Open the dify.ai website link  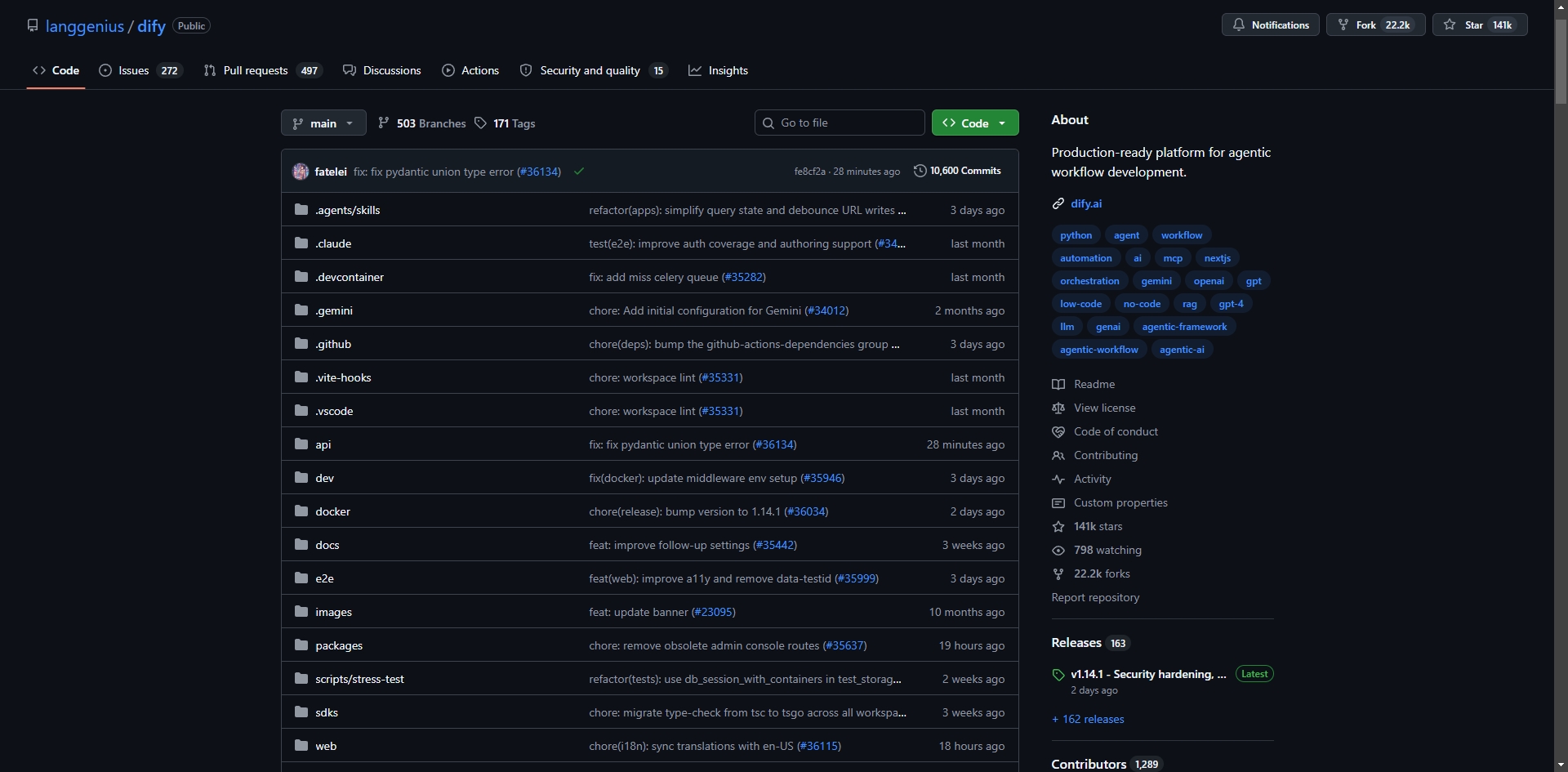[1086, 203]
